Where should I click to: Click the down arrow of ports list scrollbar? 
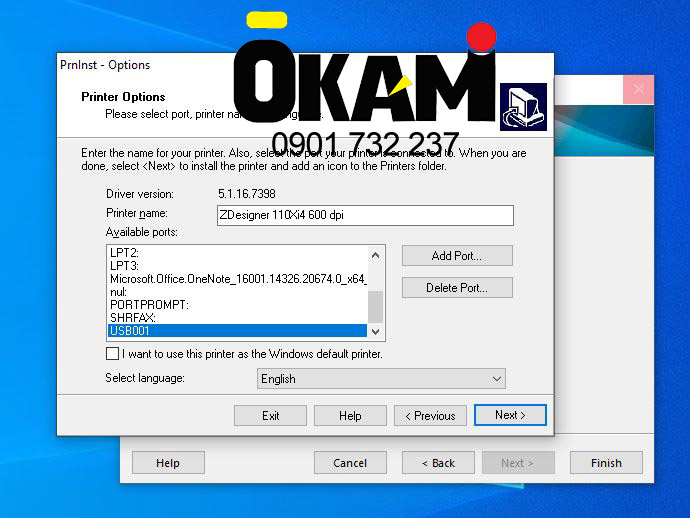click(375, 331)
